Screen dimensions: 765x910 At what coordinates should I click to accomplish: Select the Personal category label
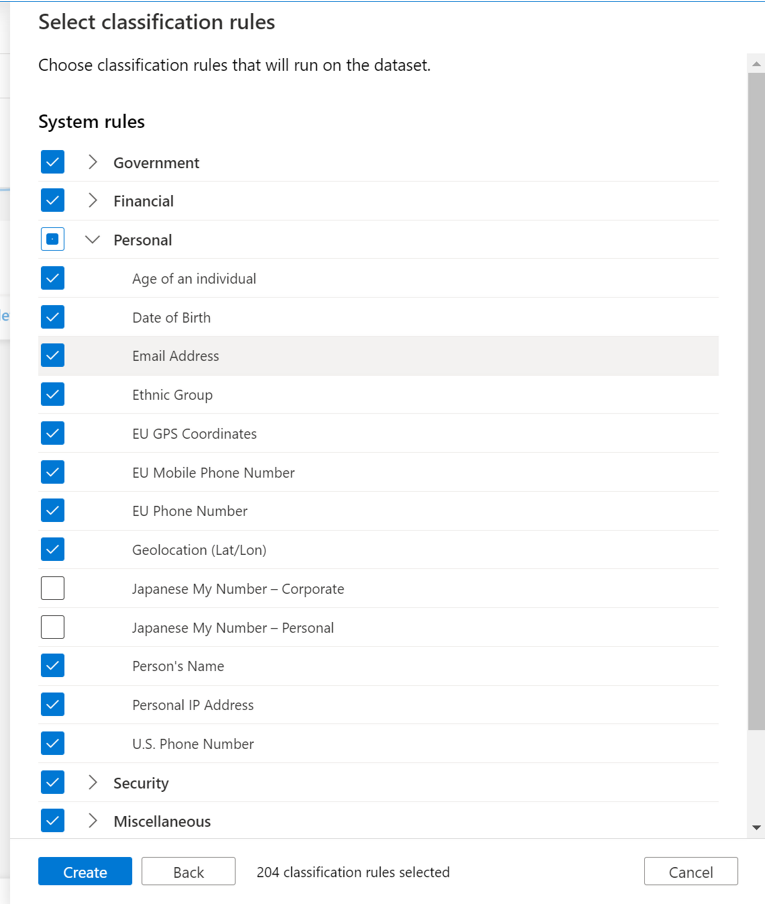pyautogui.click(x=143, y=240)
